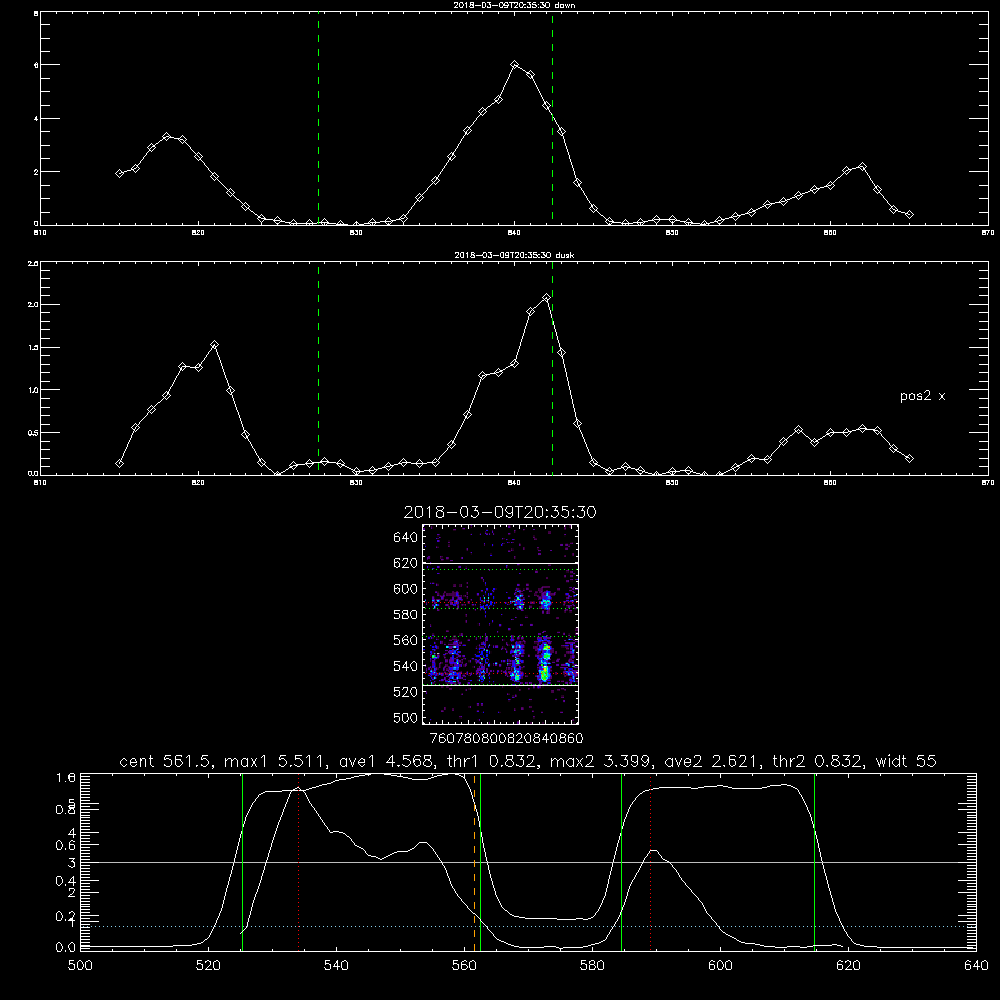1000x1000 pixels.
Task: Click the '640' x-axis label of bottom plot
Action: coord(976,966)
